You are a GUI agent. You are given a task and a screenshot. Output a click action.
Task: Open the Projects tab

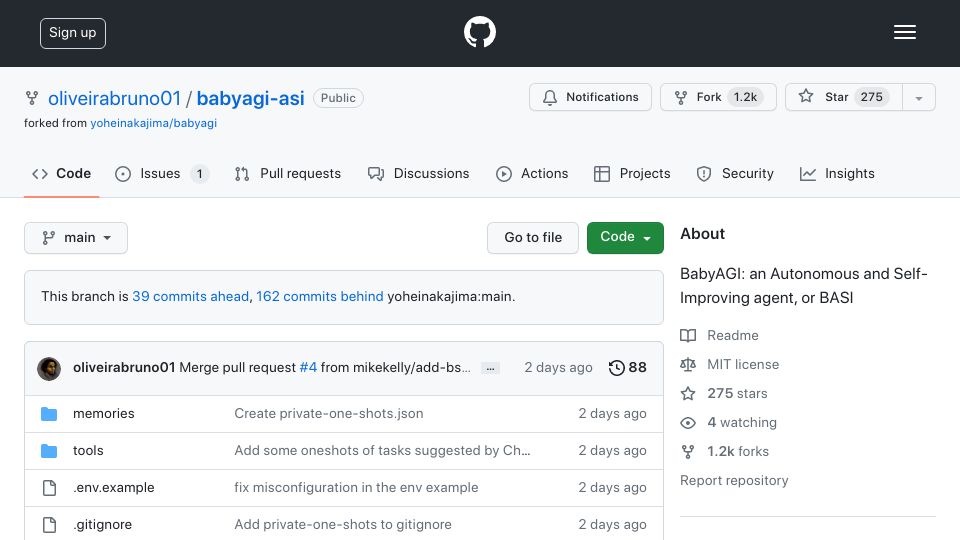(632, 174)
